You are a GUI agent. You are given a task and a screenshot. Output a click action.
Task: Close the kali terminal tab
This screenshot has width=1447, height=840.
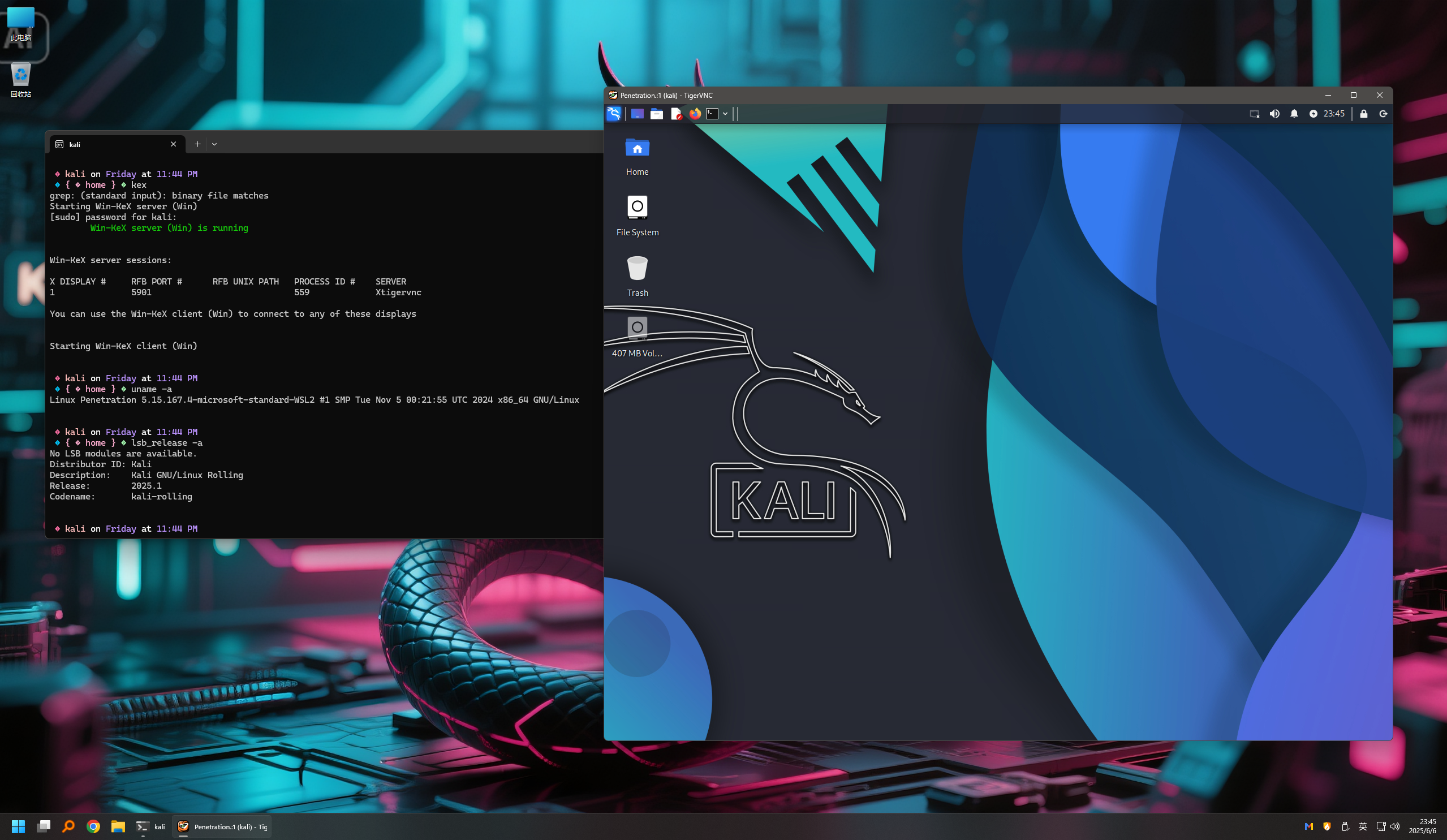[174, 144]
